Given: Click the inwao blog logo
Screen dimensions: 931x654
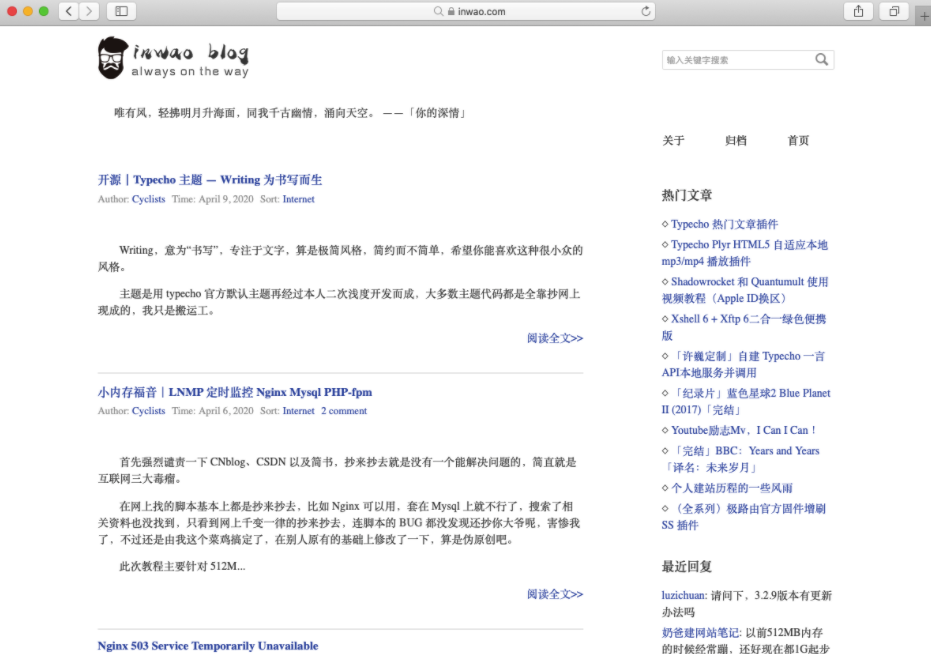Looking at the screenshot, I should pos(173,58).
